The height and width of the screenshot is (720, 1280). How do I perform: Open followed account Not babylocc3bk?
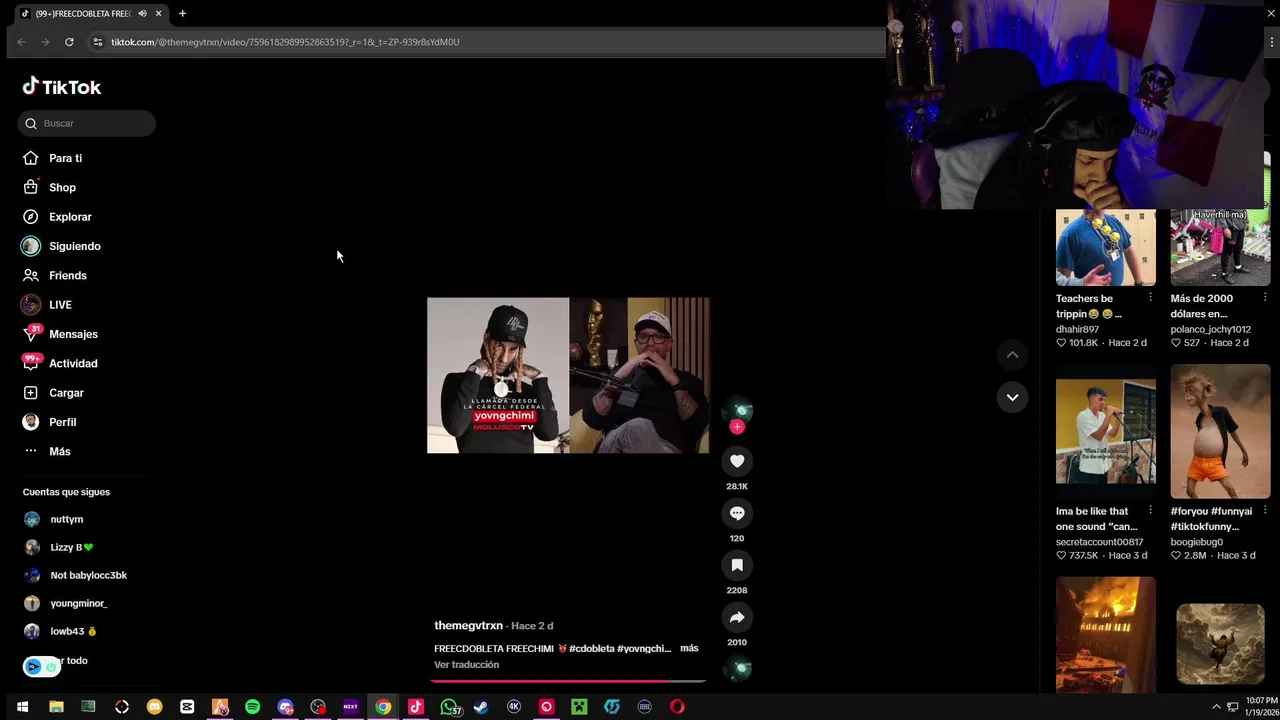point(87,575)
